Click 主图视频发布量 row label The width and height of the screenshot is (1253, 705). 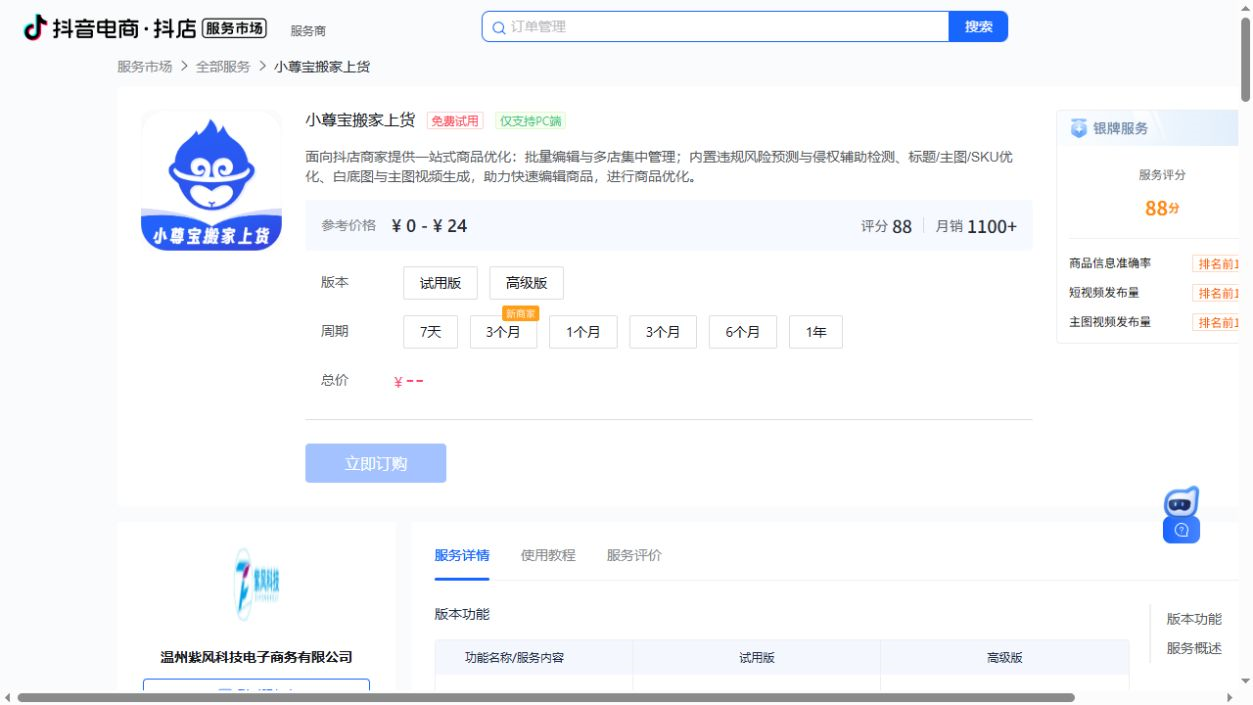pyautogui.click(x=1110, y=322)
